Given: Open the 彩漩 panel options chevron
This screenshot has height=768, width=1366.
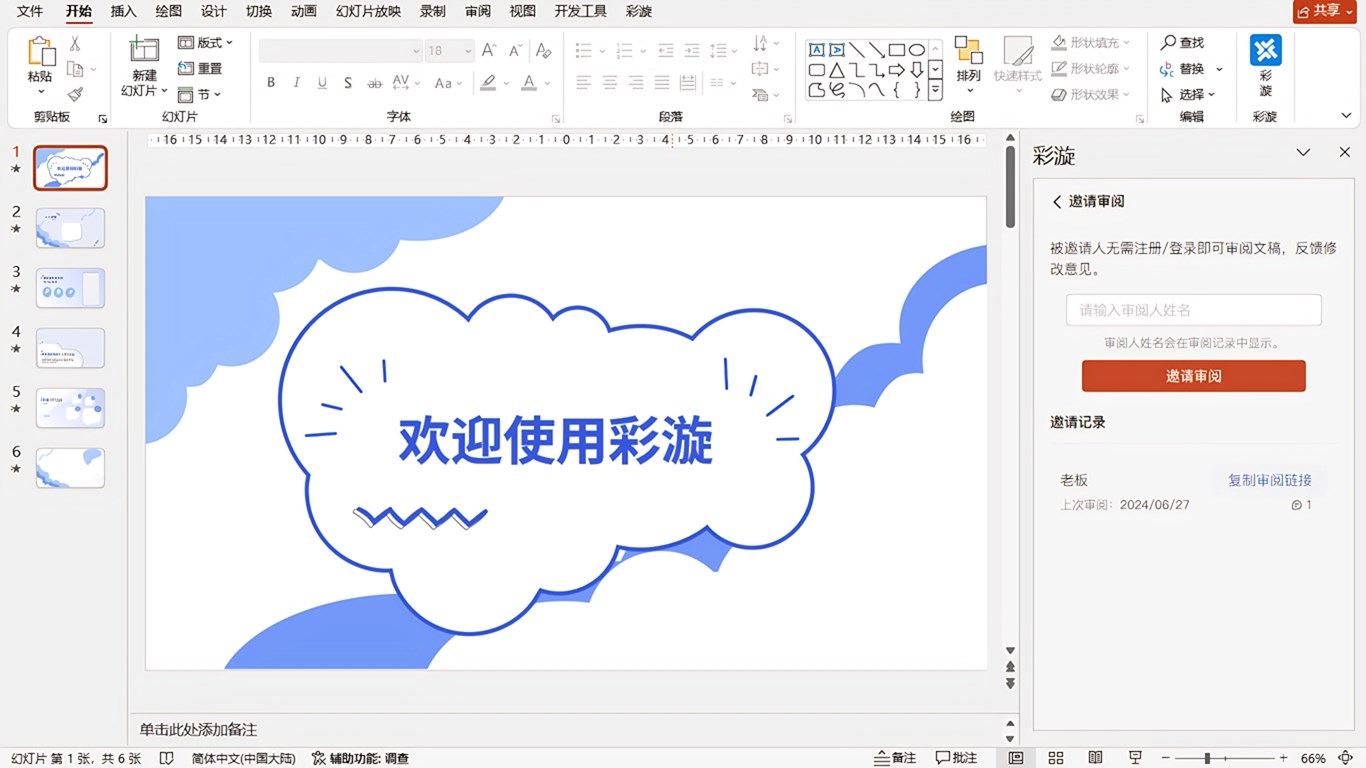Looking at the screenshot, I should [1303, 153].
